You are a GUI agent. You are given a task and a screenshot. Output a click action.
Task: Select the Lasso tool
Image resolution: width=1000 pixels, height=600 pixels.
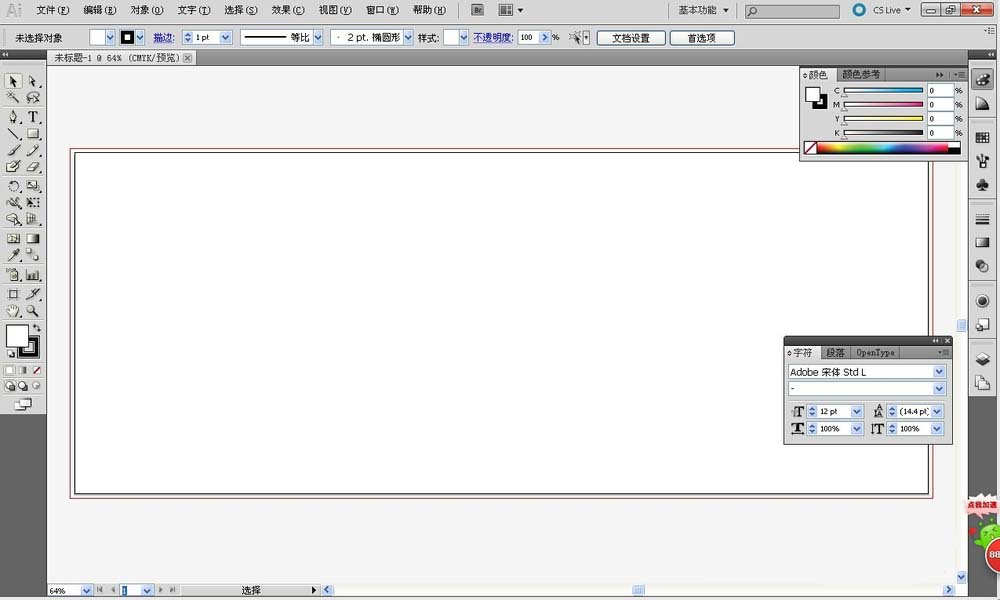(x=33, y=98)
